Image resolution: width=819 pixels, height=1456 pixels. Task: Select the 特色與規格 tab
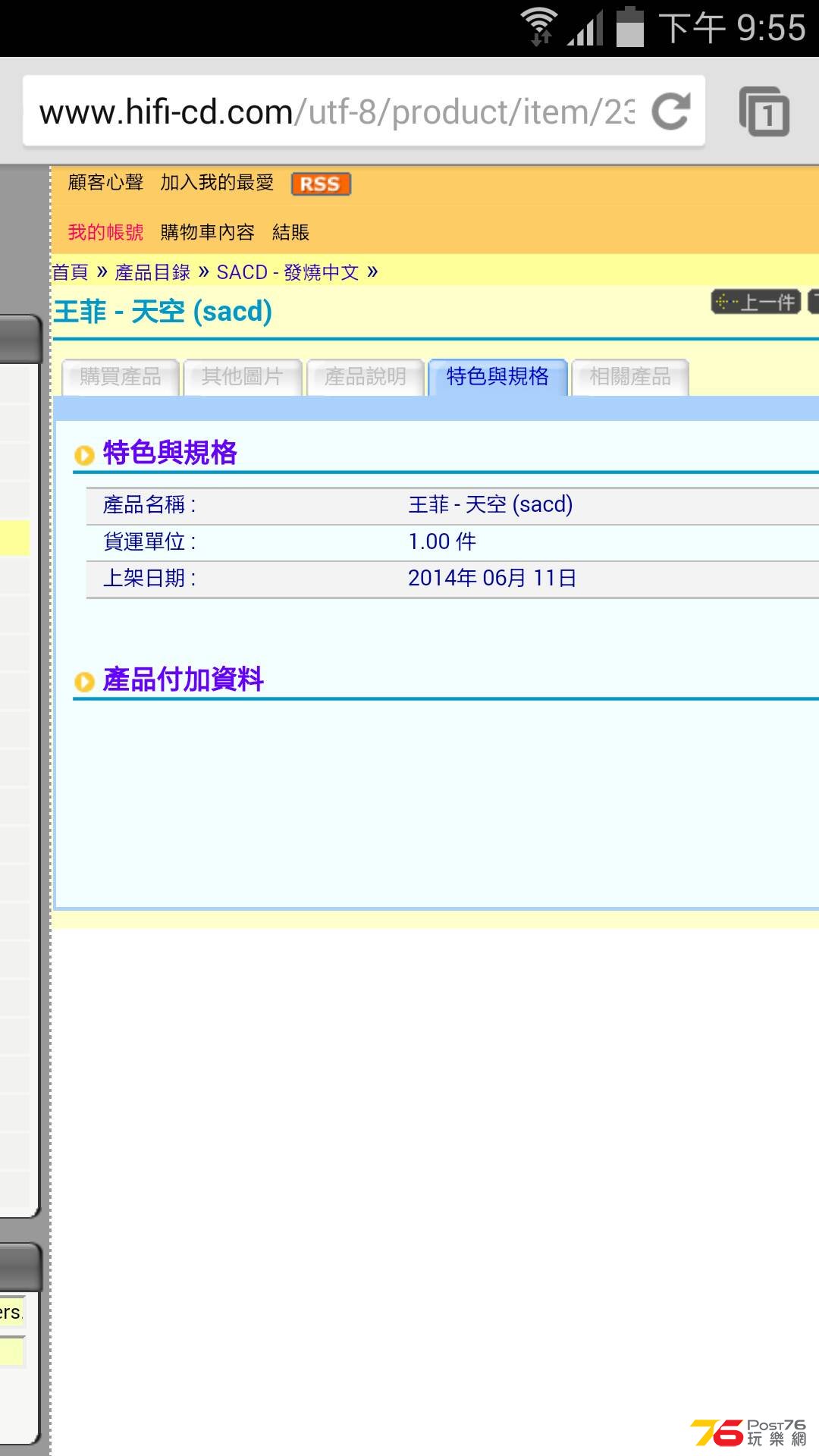point(497,377)
